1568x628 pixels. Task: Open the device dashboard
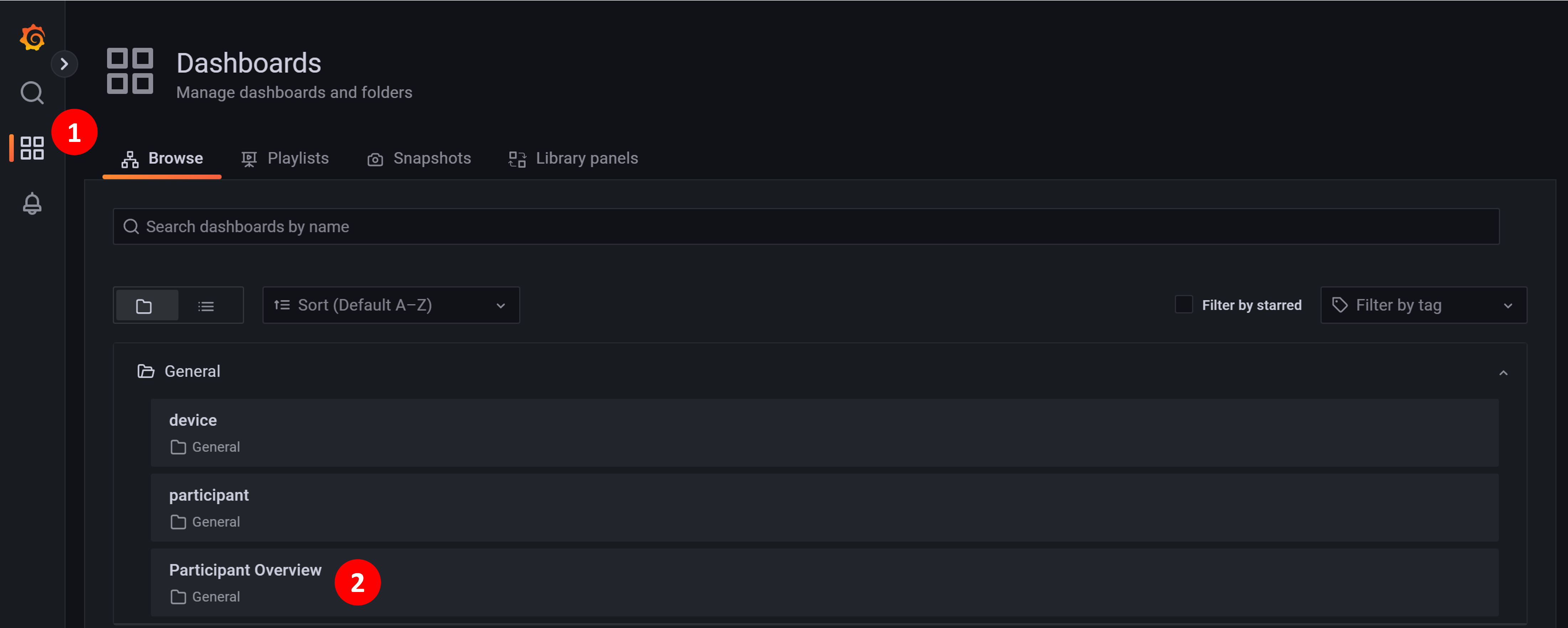click(192, 420)
